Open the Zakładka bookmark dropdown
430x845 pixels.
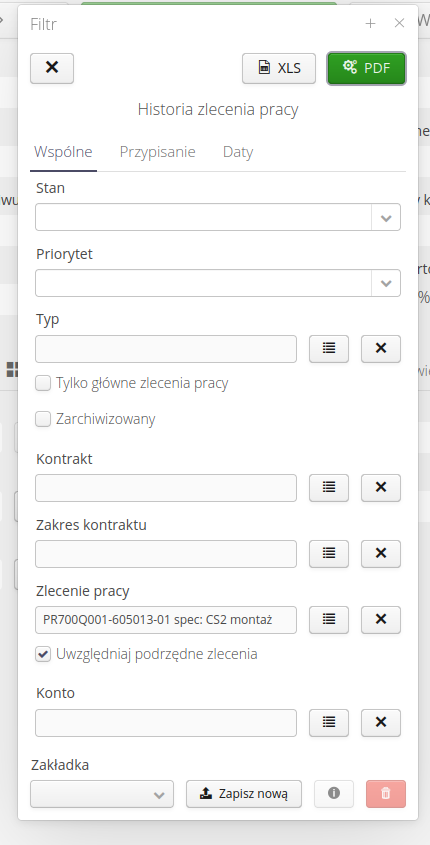pos(102,794)
